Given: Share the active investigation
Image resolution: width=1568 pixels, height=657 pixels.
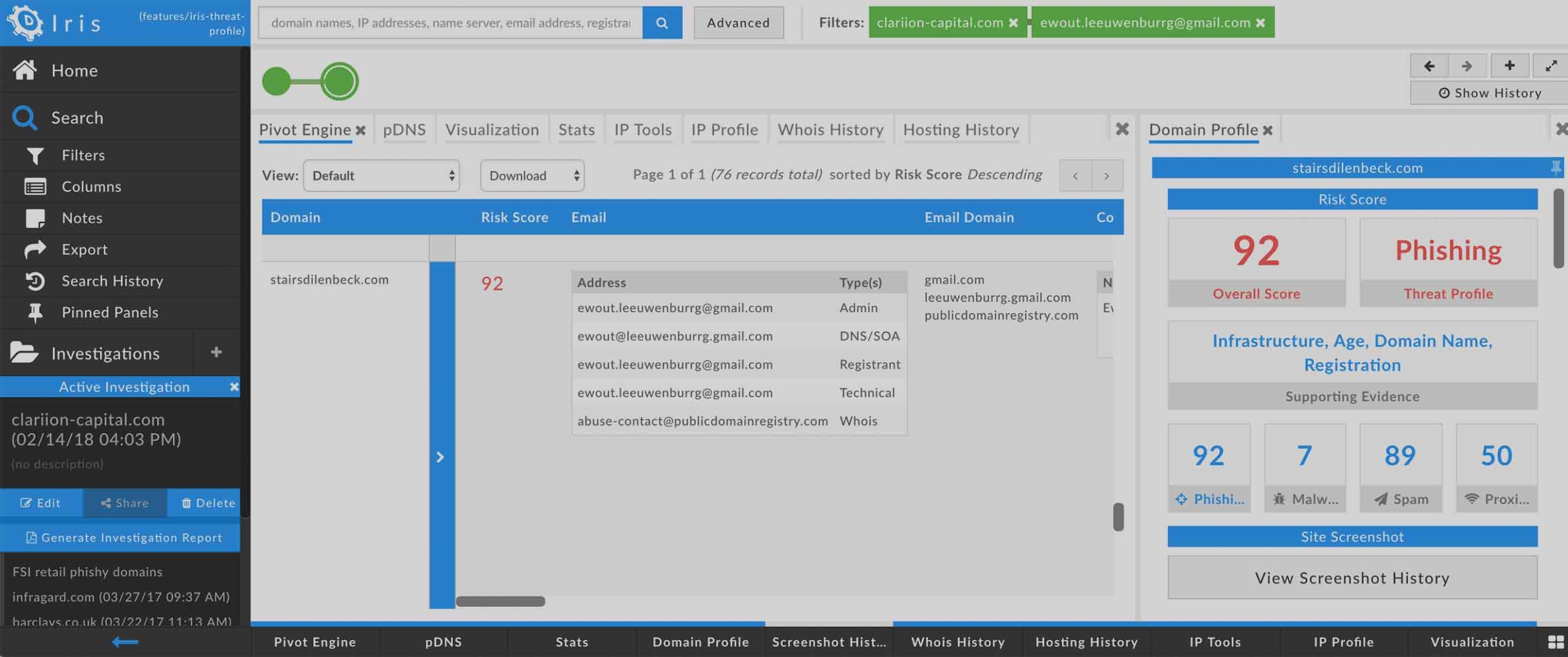Looking at the screenshot, I should [124, 503].
